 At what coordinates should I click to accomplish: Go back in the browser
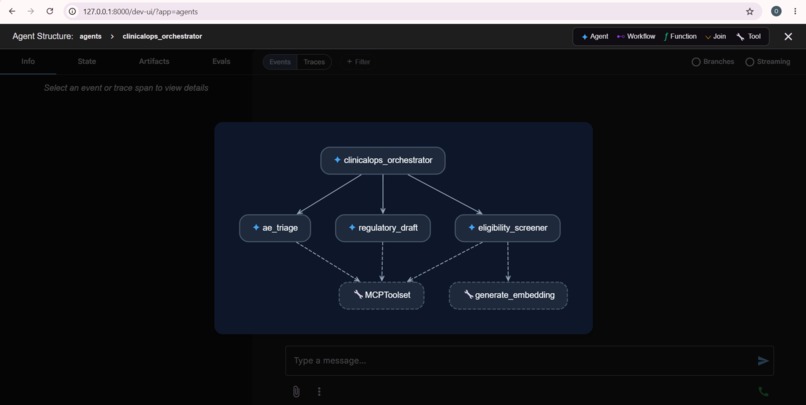[12, 11]
